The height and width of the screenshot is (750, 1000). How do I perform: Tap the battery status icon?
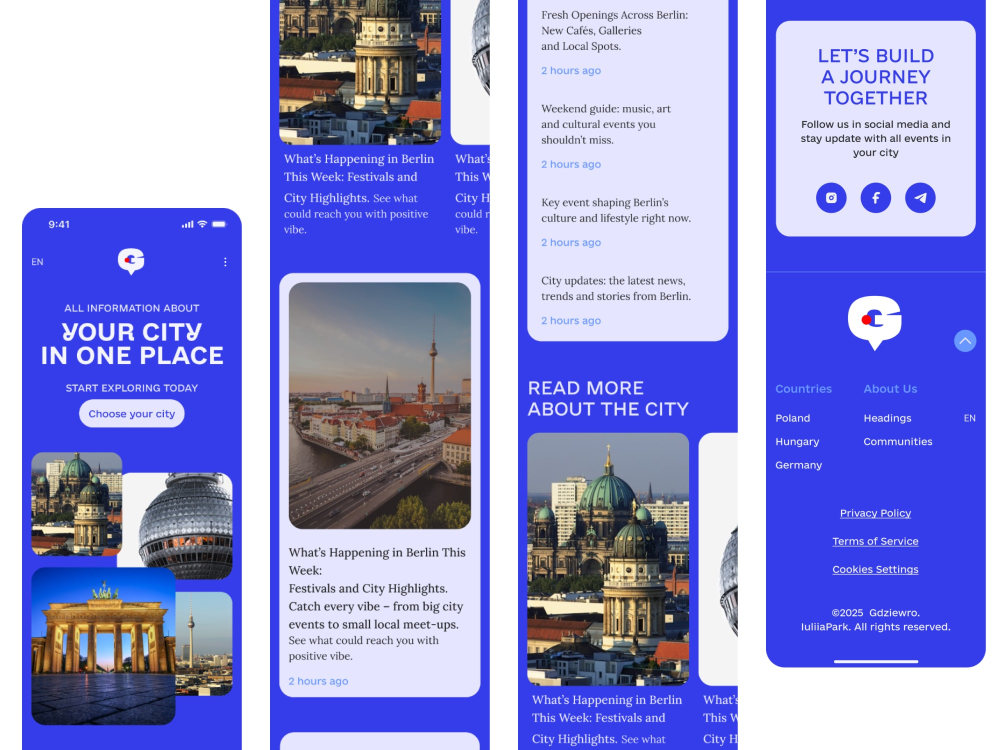click(219, 224)
